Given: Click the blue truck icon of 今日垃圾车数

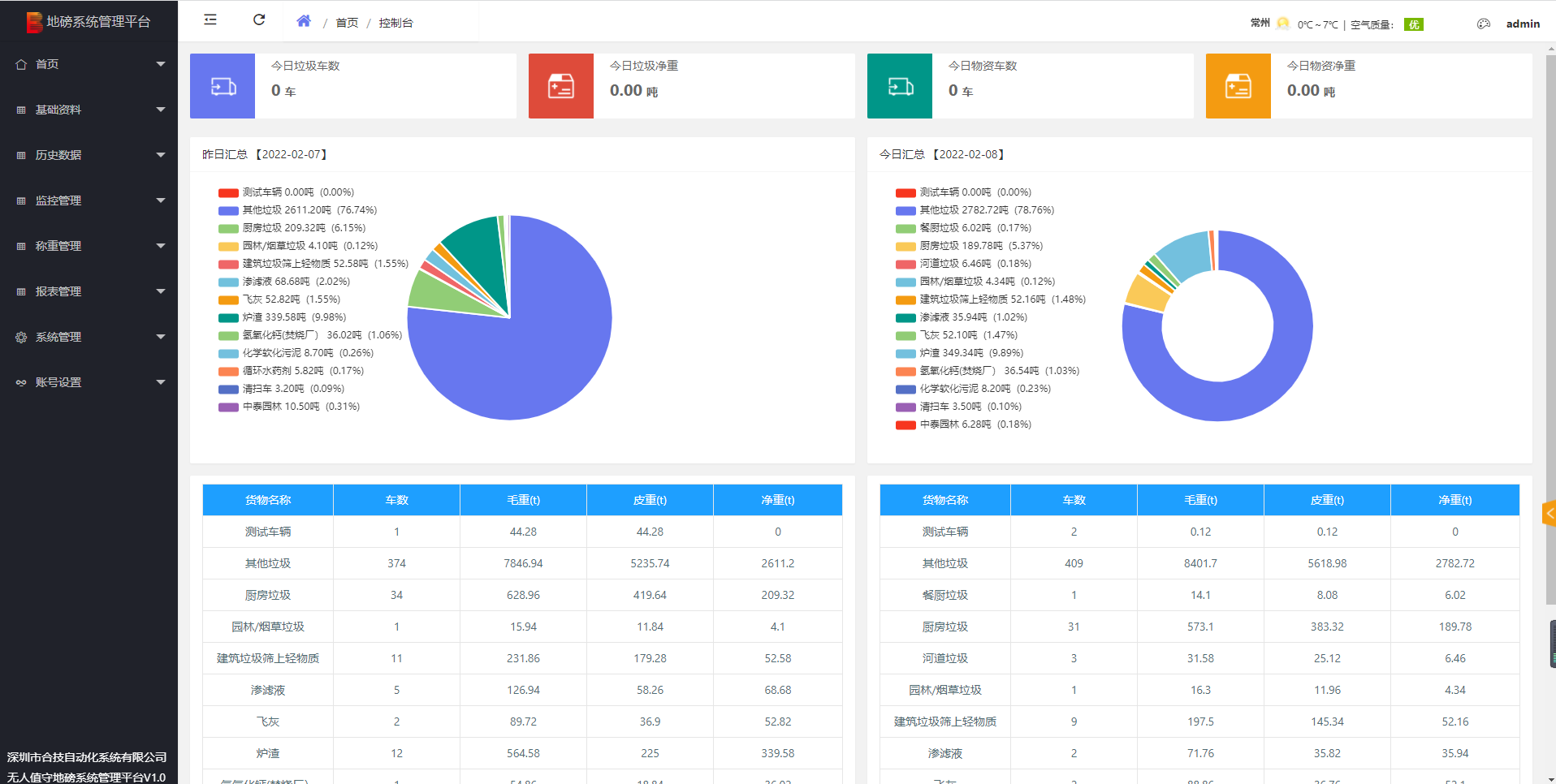Looking at the screenshot, I should point(223,86).
